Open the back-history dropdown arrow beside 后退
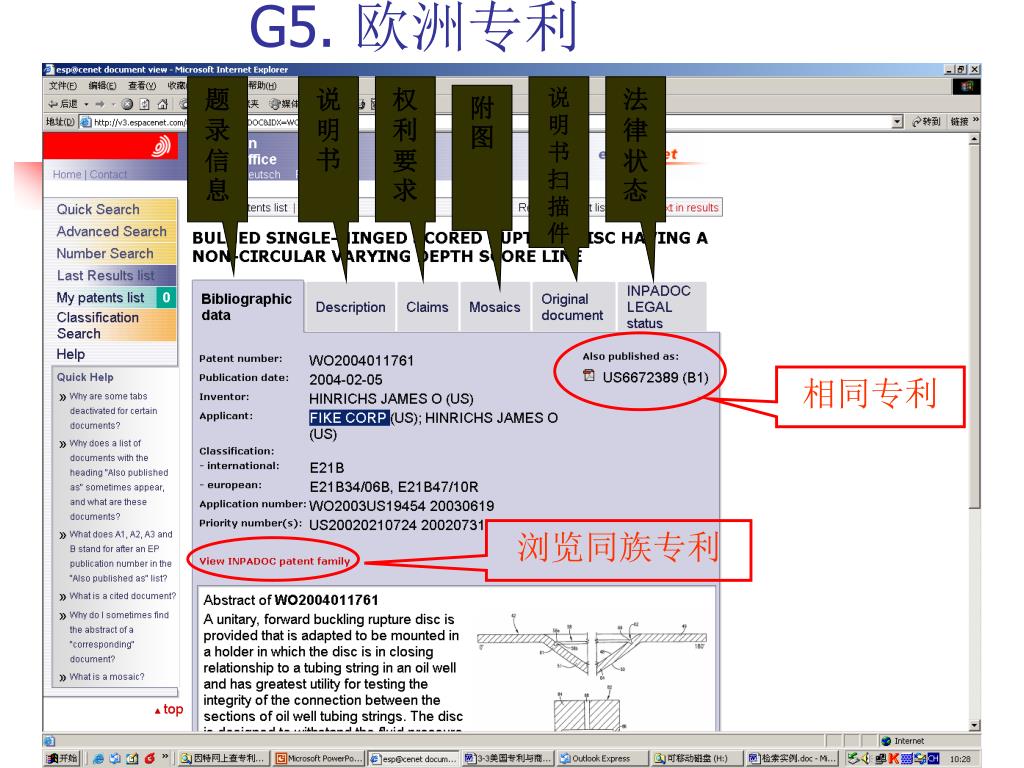This screenshot has height=768, width=1024. click(86, 104)
